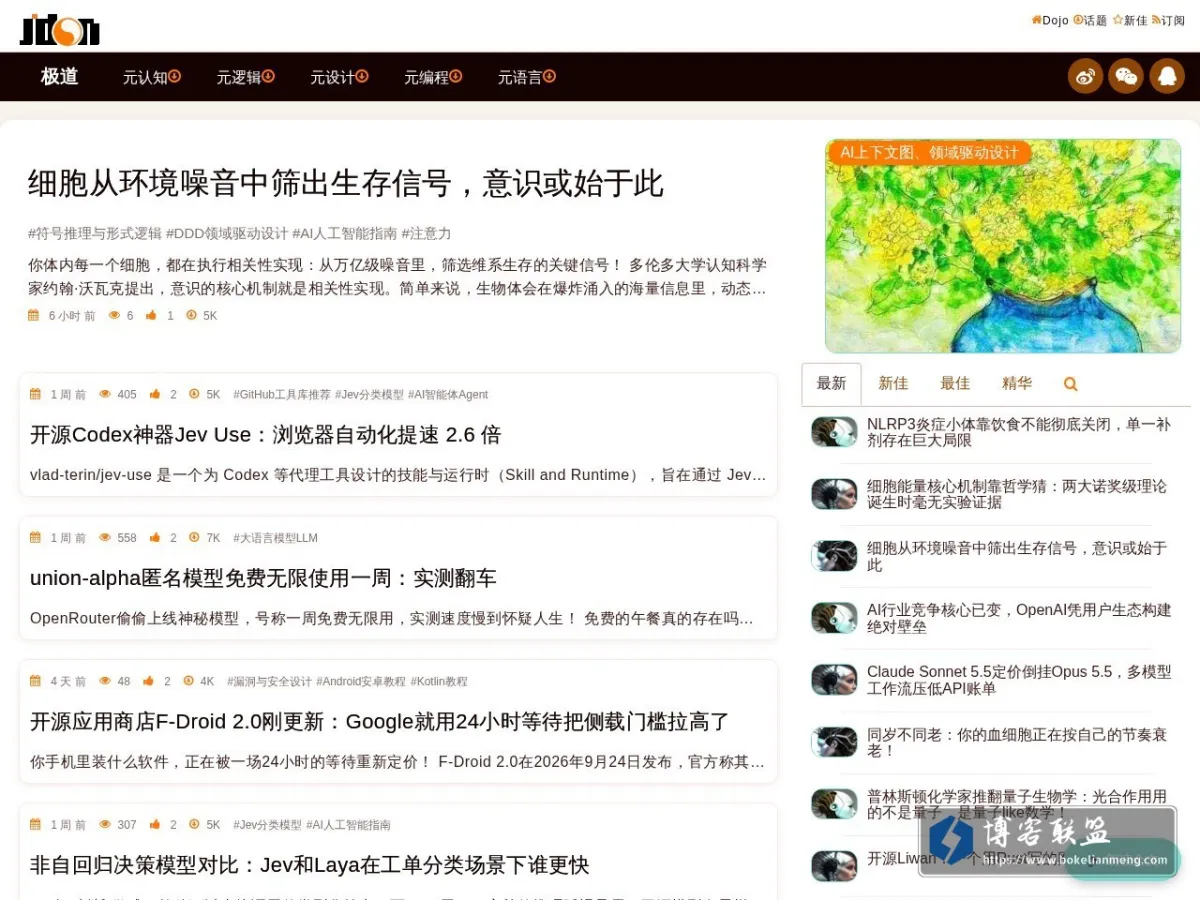Viewport: 1200px width, 900px height.
Task: Click avatar beside AI行业竞争核心已变 article
Action: [x=834, y=618]
